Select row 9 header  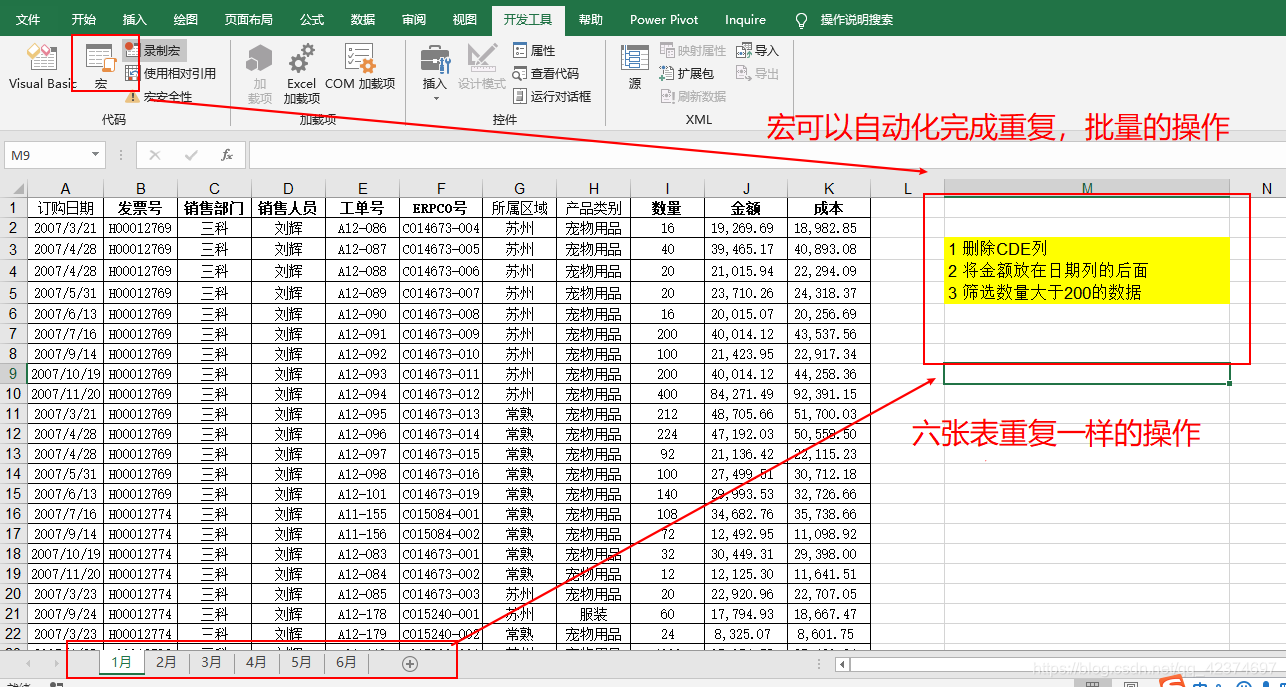coord(14,374)
